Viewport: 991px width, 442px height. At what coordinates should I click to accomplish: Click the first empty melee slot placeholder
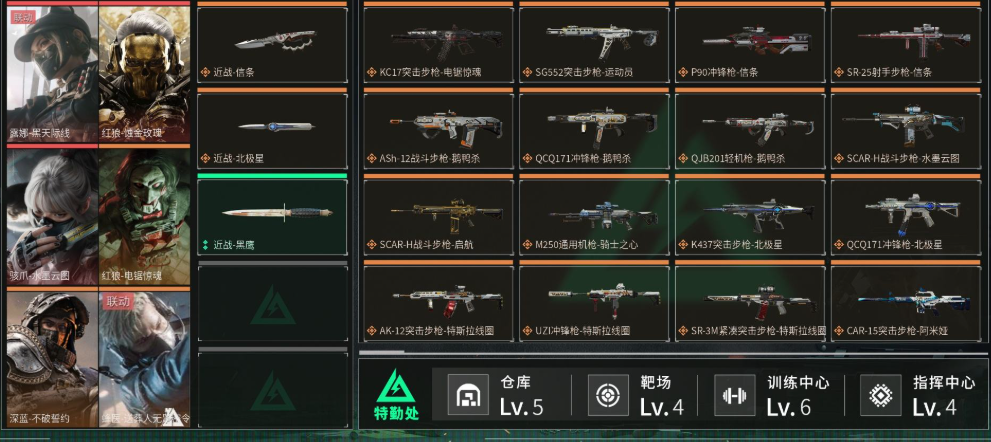click(x=272, y=304)
